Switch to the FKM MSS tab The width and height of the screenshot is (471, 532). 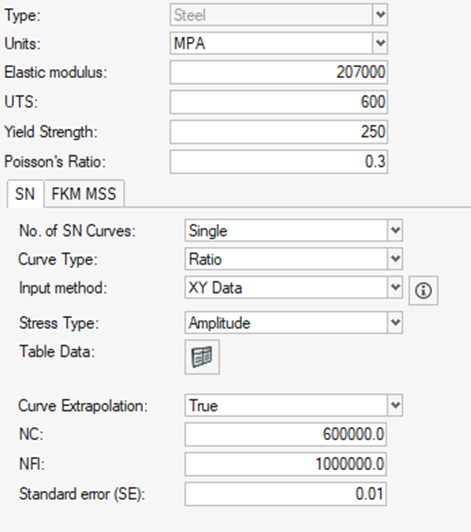(x=84, y=194)
